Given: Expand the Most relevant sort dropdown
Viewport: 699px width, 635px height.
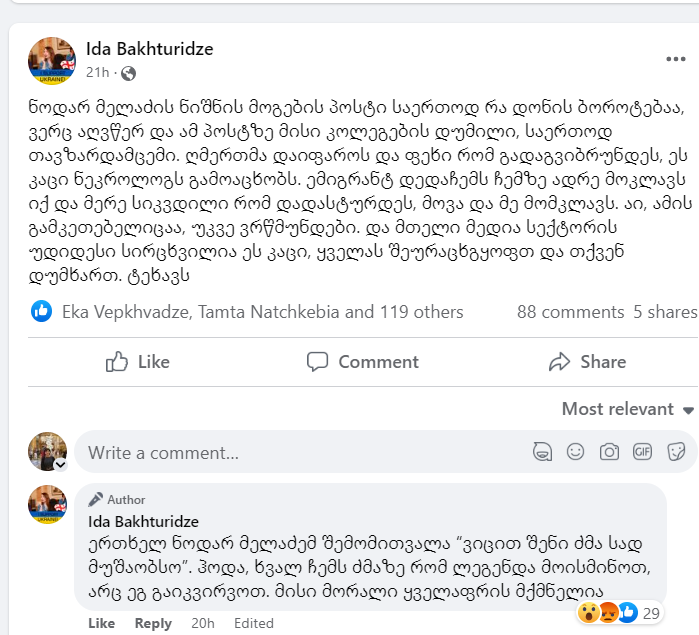Looking at the screenshot, I should pos(628,409).
